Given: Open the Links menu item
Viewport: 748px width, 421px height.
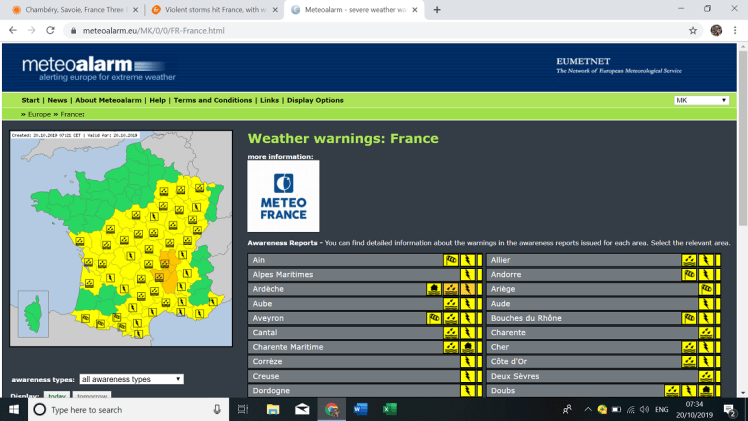Looking at the screenshot, I should 270,100.
